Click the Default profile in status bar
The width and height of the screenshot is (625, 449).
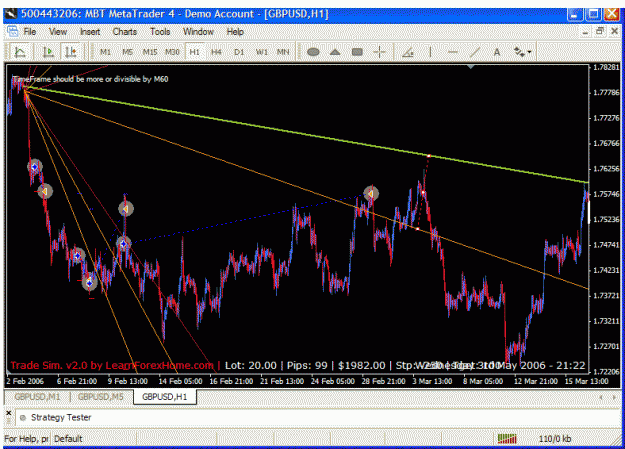click(x=68, y=439)
